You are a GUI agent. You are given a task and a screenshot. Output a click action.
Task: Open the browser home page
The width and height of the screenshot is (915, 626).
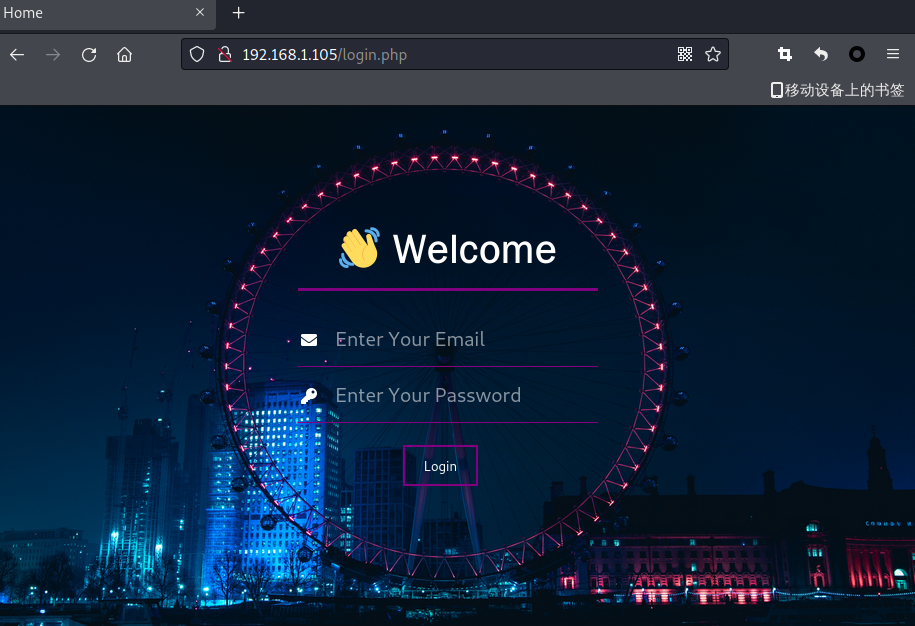pyautogui.click(x=124, y=55)
